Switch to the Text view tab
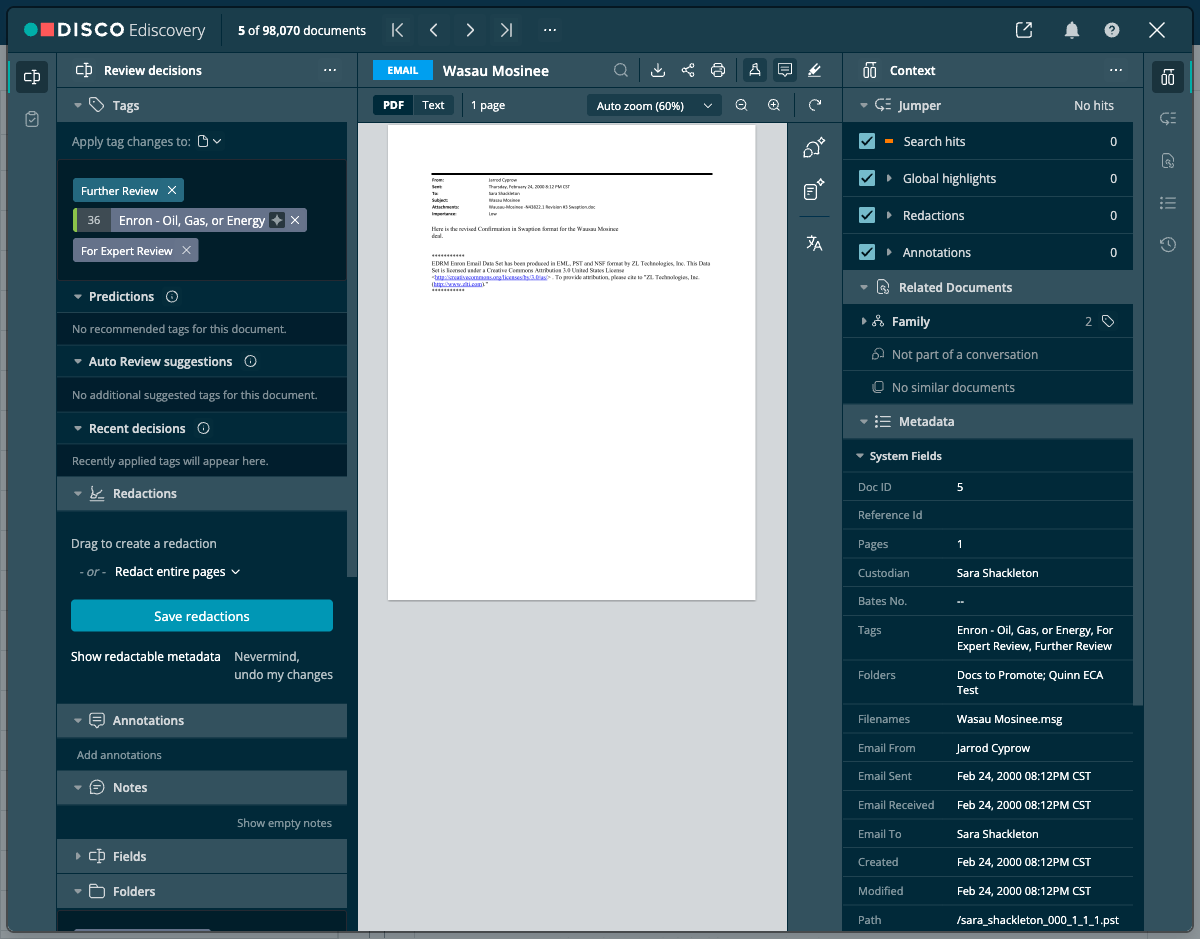 click(x=433, y=105)
